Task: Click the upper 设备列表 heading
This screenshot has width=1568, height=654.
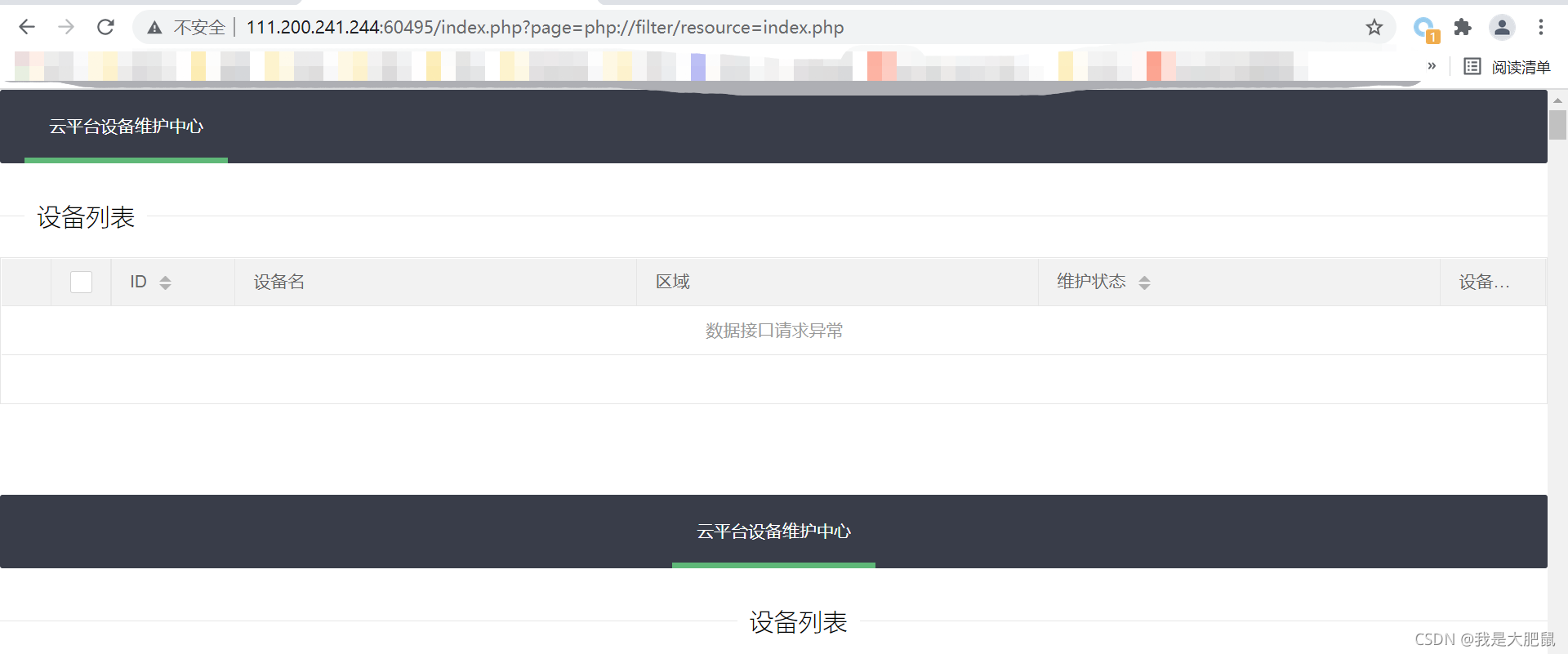Action: [86, 217]
